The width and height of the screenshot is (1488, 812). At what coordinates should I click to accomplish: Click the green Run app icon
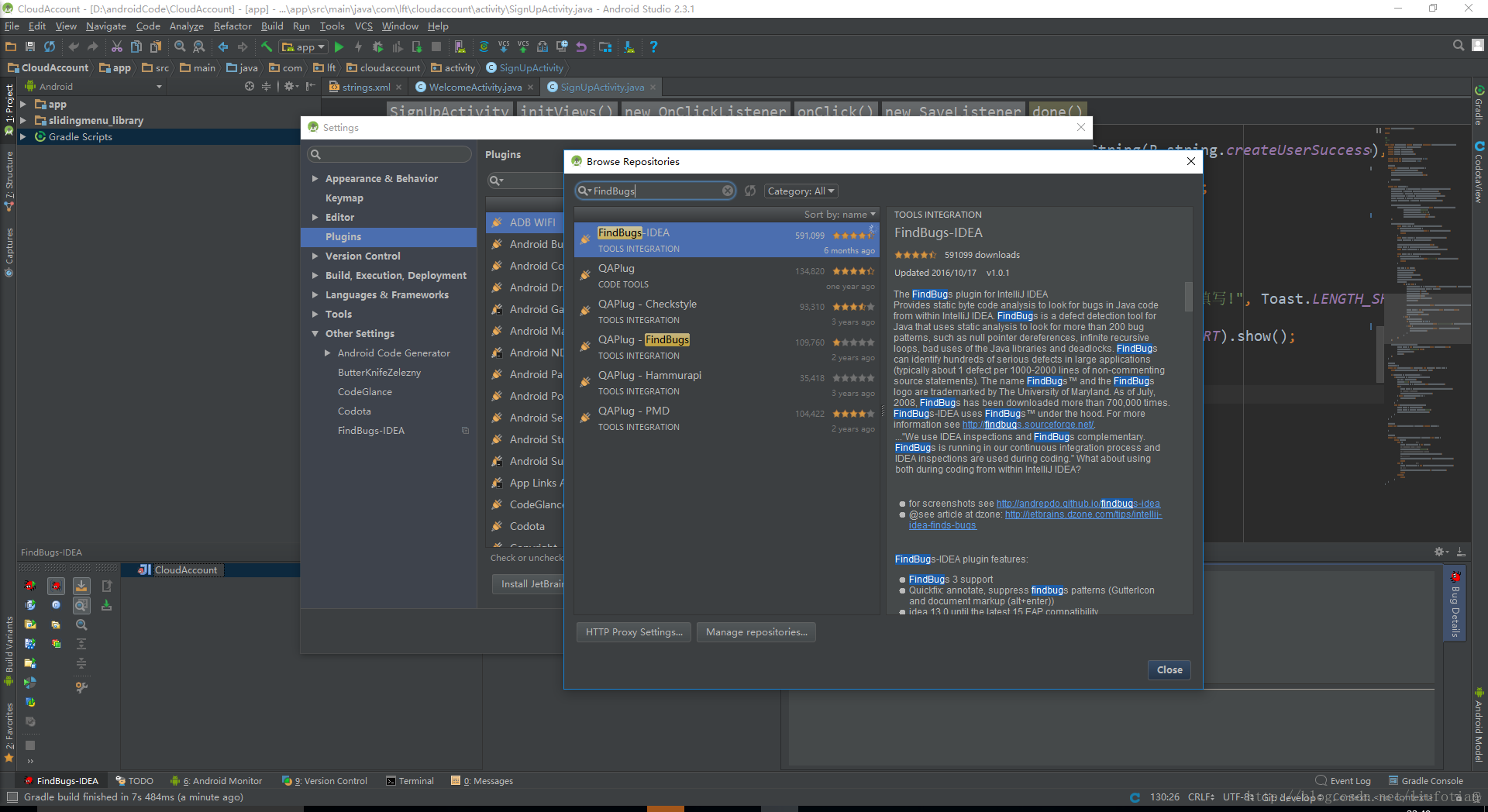[x=339, y=47]
